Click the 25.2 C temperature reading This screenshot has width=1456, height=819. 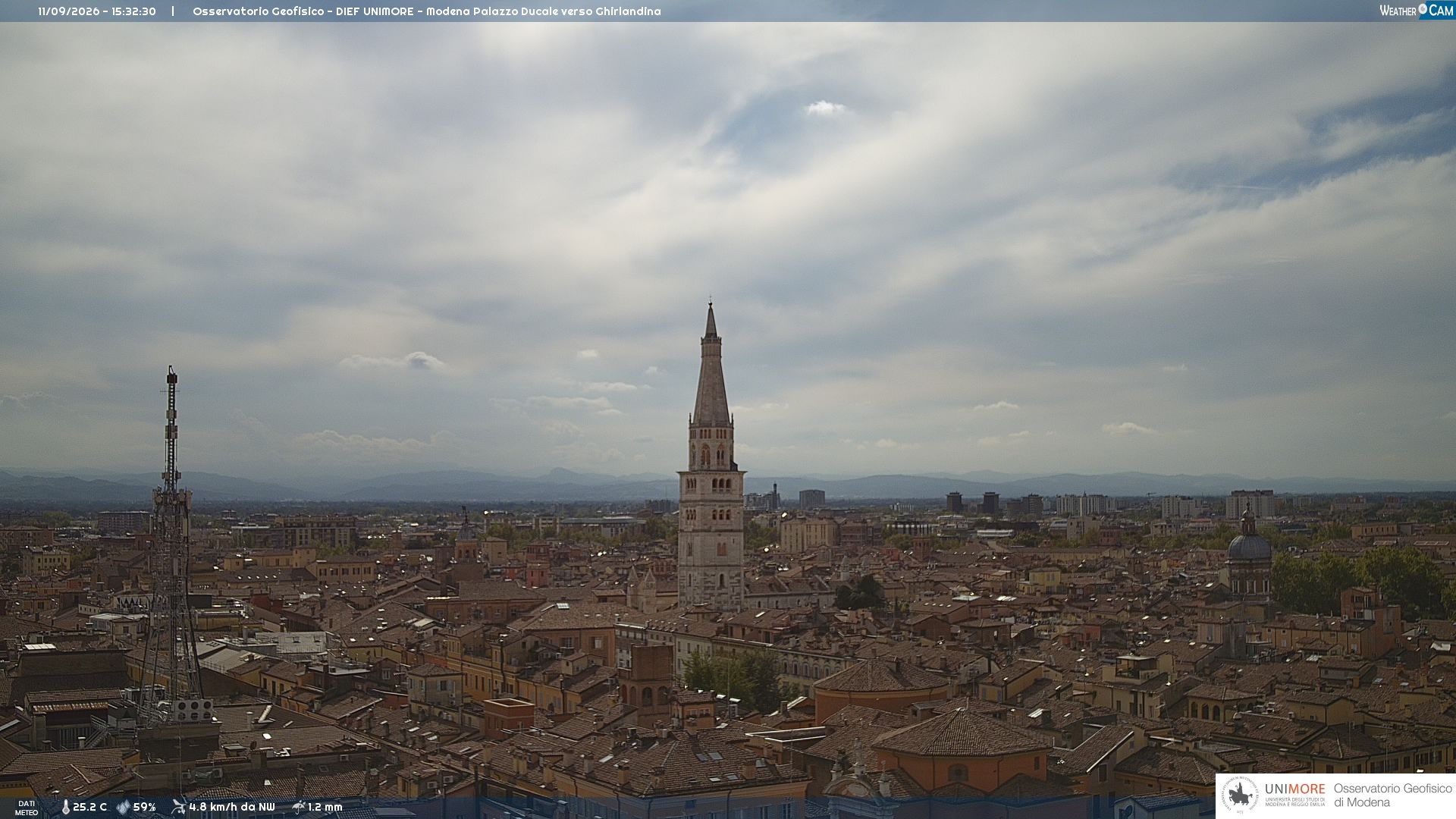point(89,808)
